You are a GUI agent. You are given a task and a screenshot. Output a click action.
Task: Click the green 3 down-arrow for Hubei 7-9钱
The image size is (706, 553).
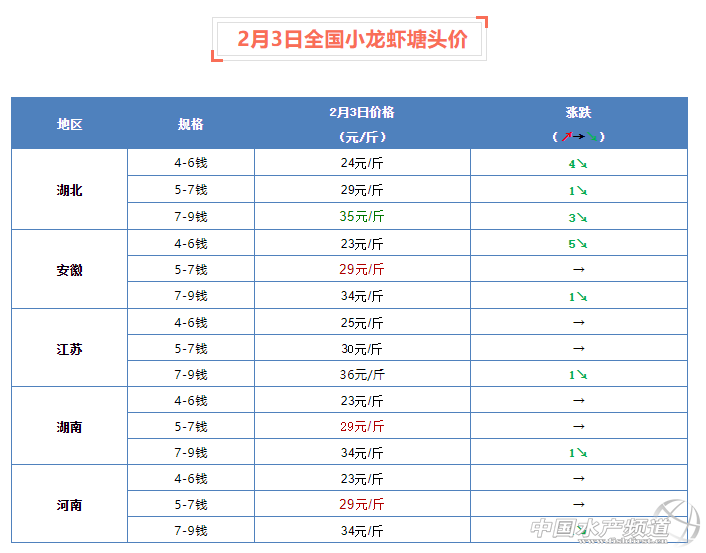click(x=578, y=216)
